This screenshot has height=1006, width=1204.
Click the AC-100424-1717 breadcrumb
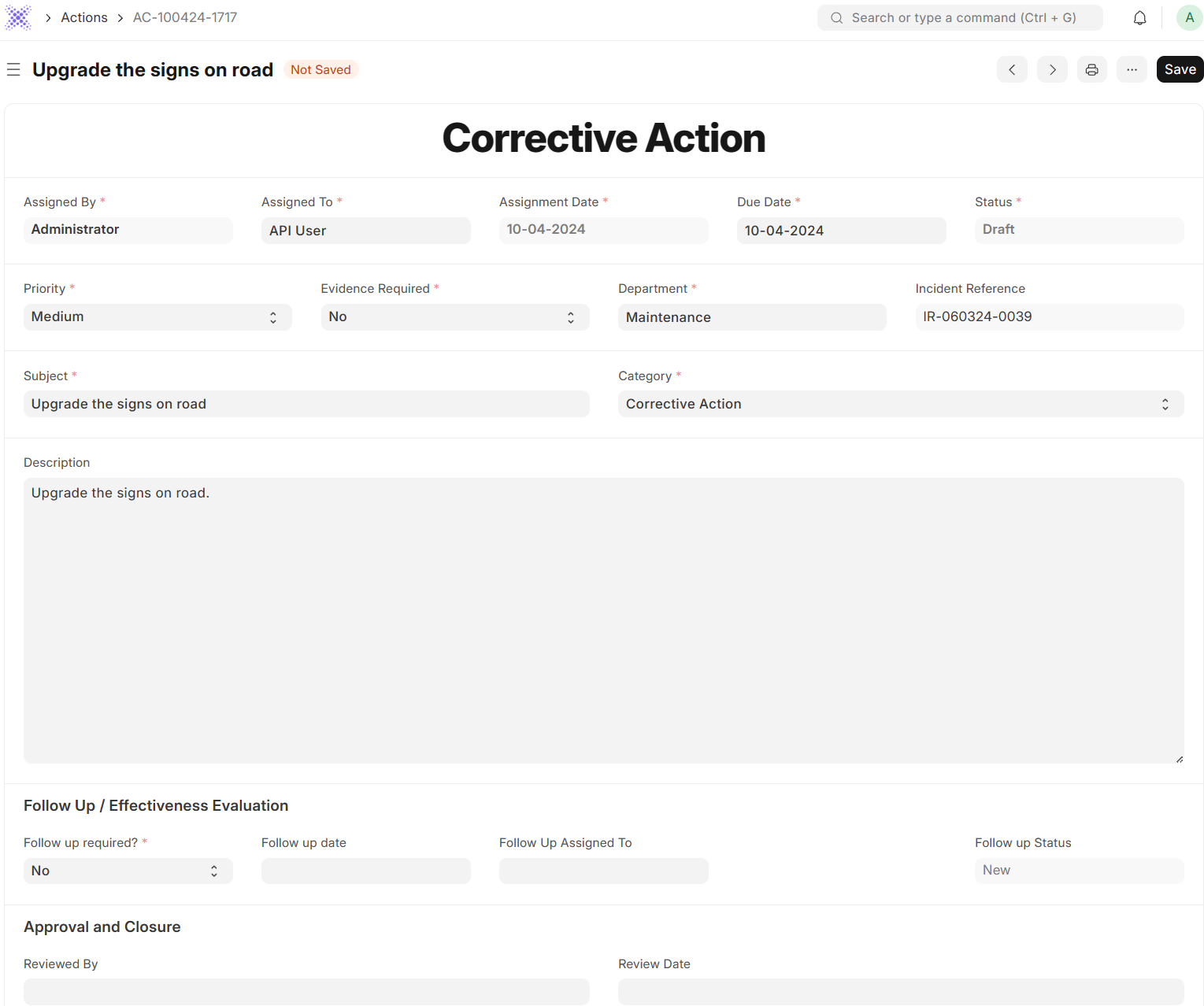[185, 17]
